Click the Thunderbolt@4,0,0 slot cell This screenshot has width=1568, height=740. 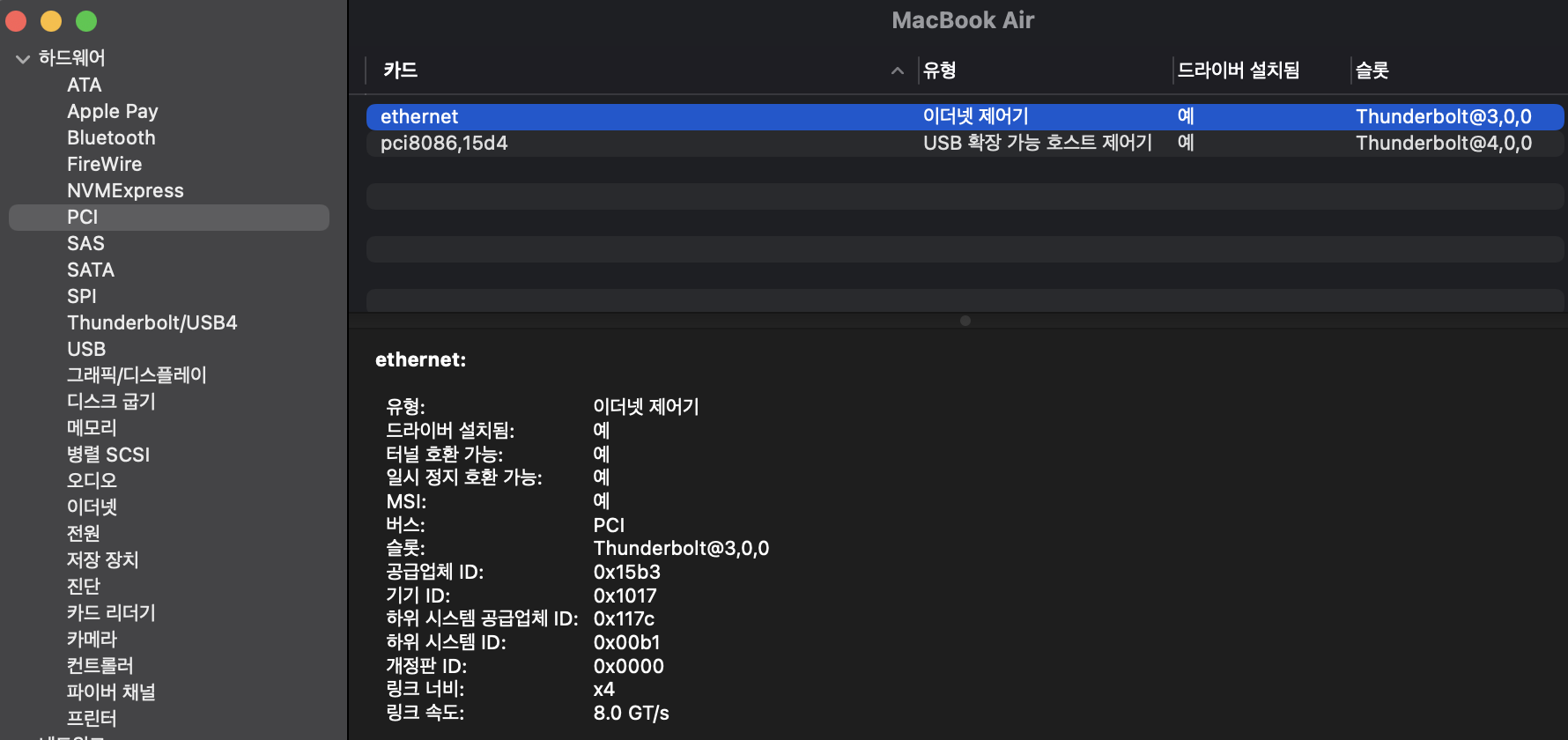[x=1444, y=144]
